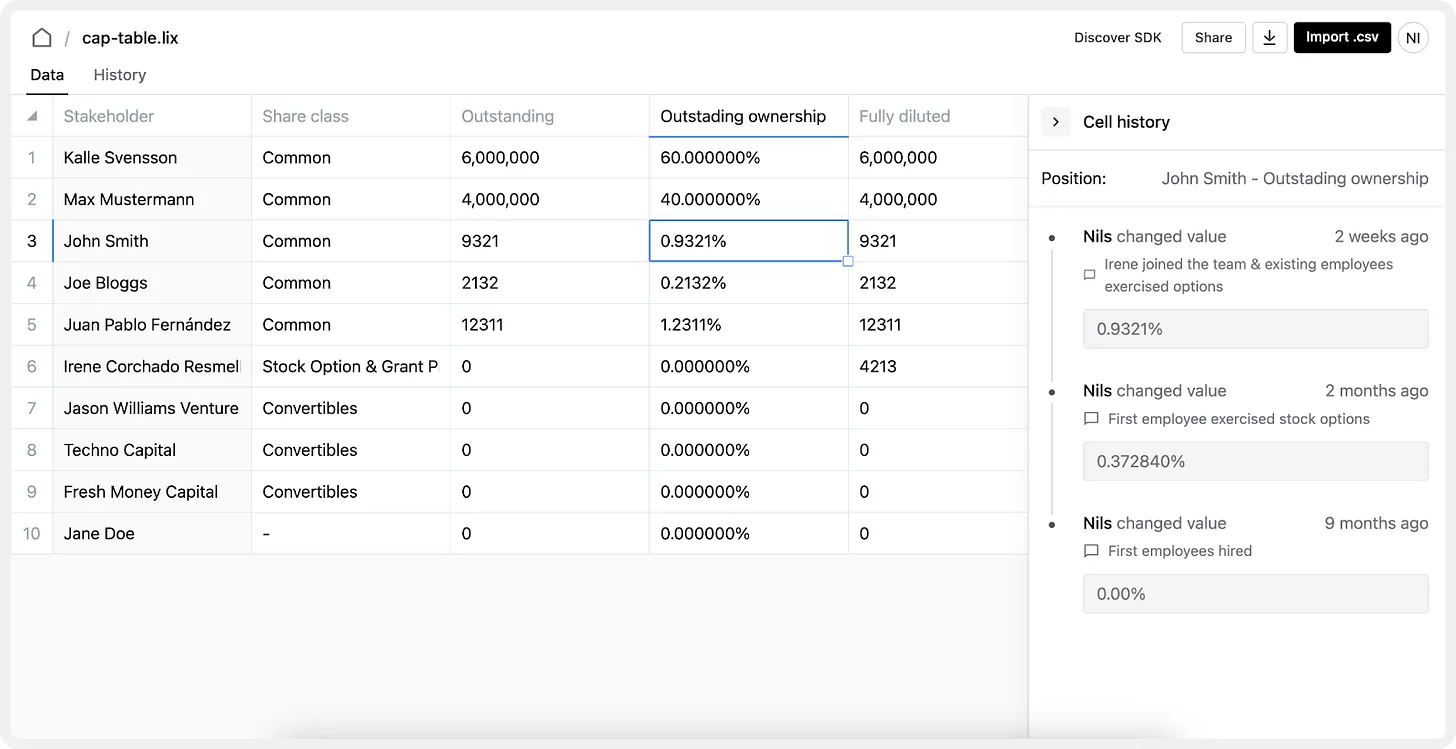Screen dimensions: 1456x749
Task: Click the select-all corner triangle
Action: (x=32, y=116)
